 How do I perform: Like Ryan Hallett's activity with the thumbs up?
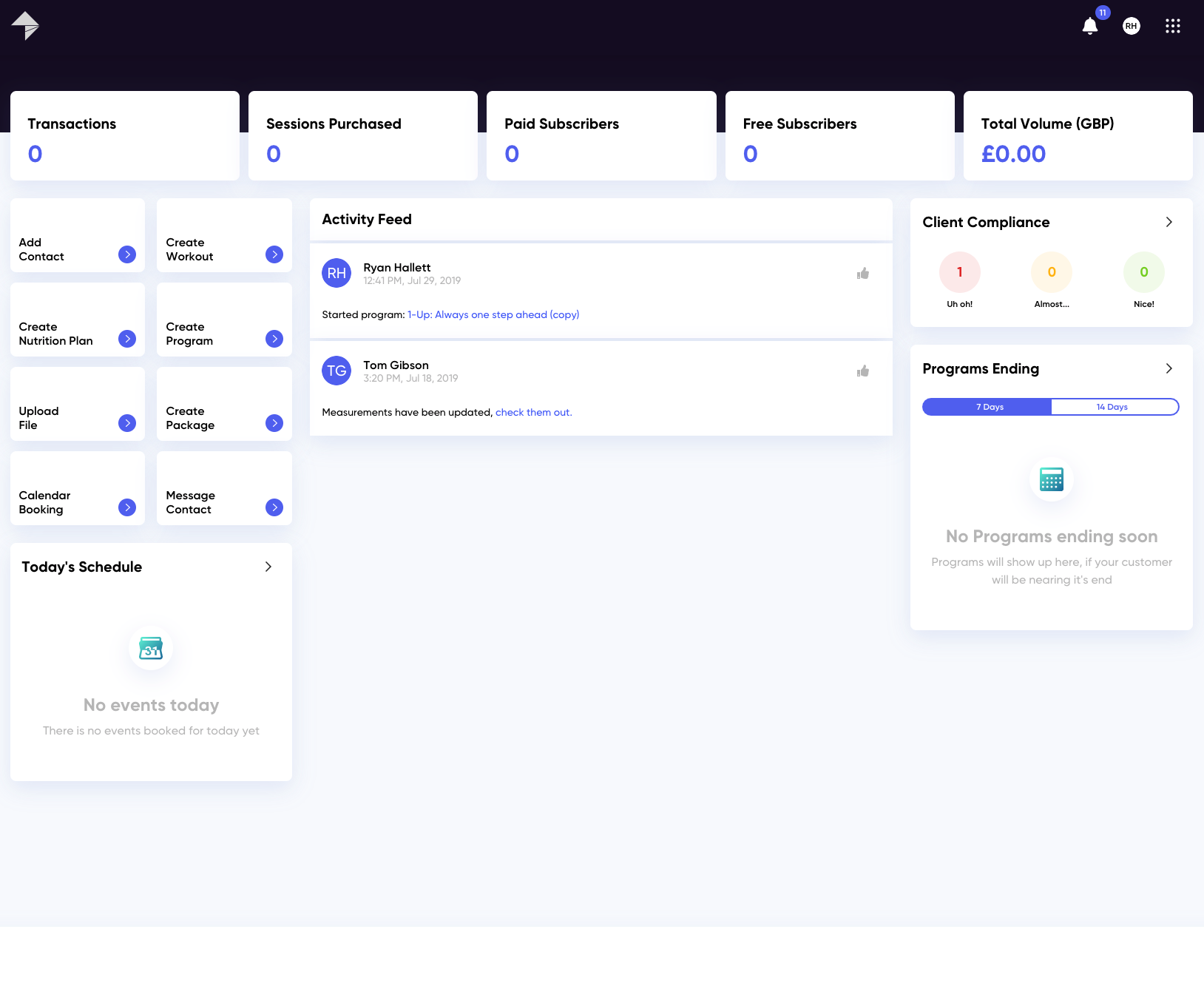click(862, 273)
